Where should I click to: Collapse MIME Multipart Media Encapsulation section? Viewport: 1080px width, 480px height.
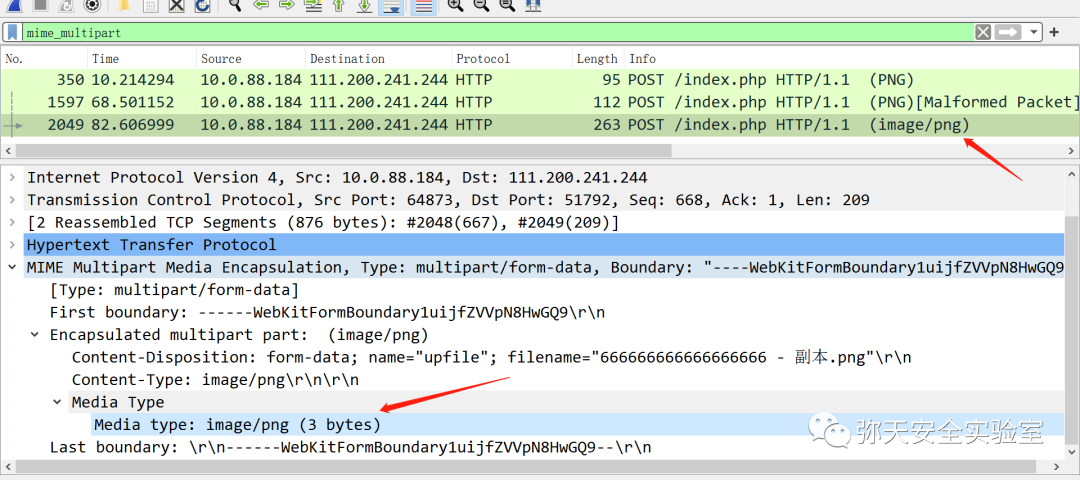12,267
